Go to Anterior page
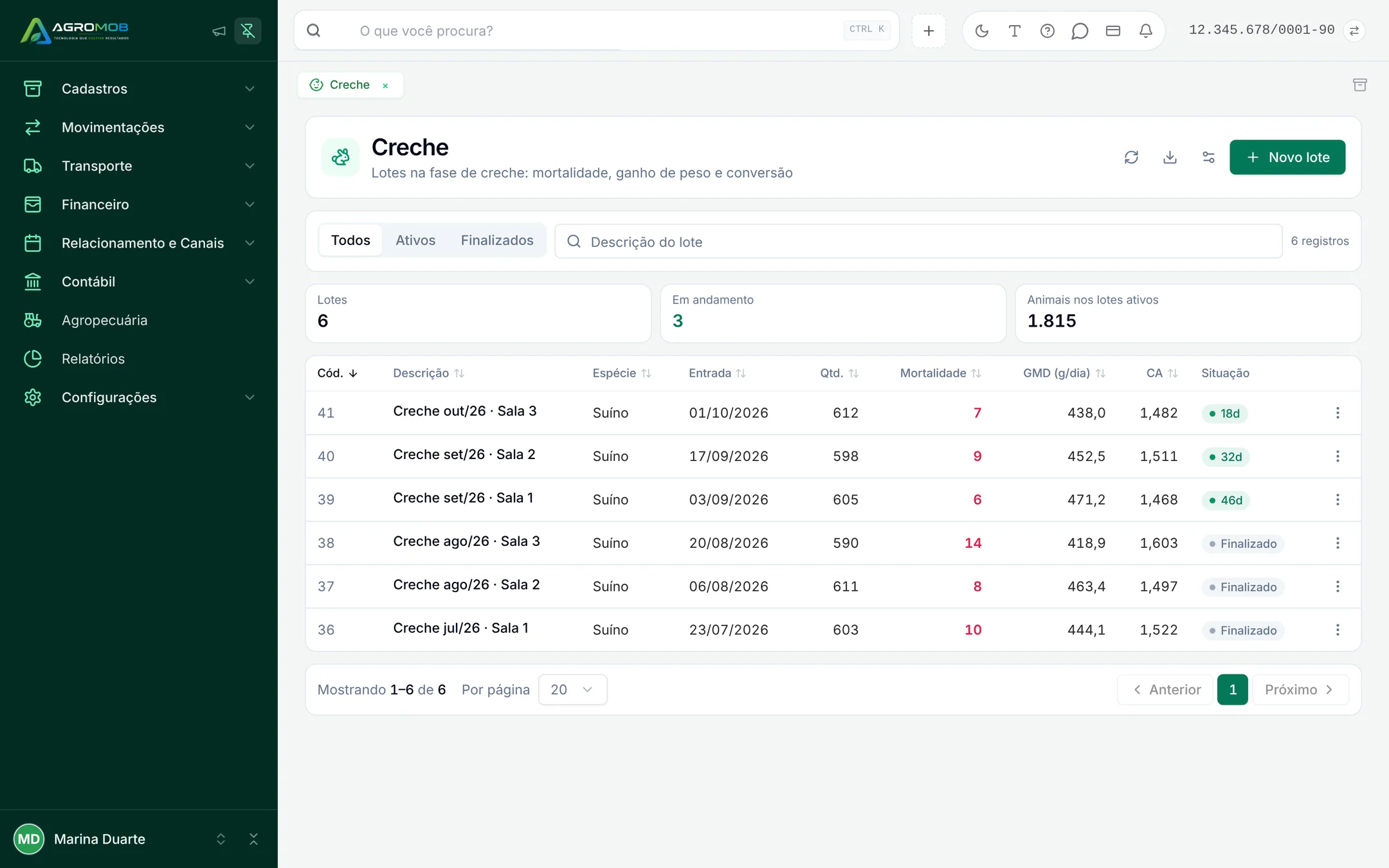This screenshot has height=868, width=1389. tap(1166, 689)
